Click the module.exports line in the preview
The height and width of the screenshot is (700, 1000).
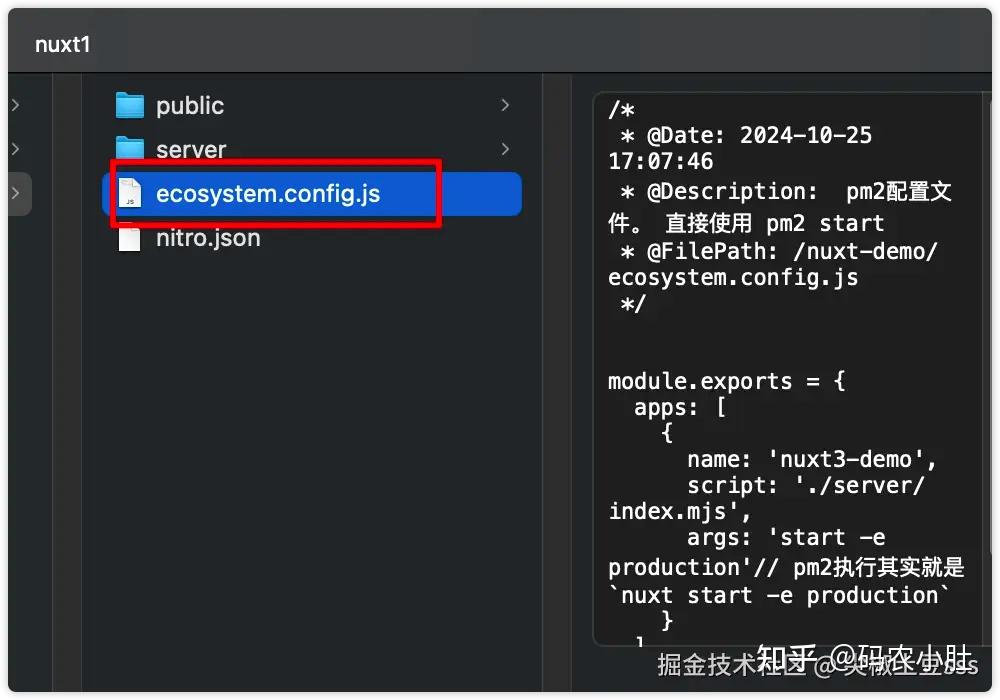point(725,381)
